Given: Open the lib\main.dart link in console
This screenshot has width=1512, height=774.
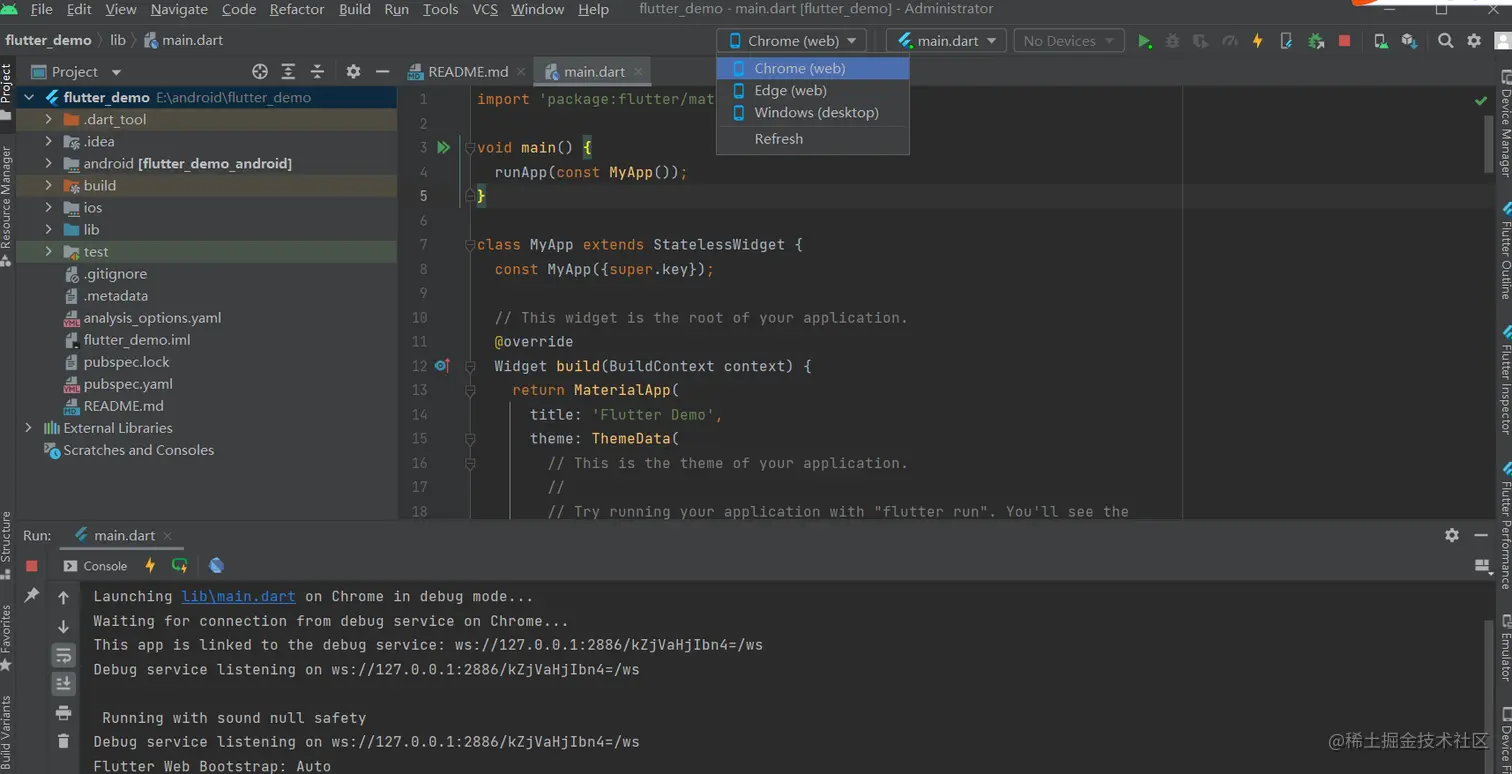Looking at the screenshot, I should 238,596.
